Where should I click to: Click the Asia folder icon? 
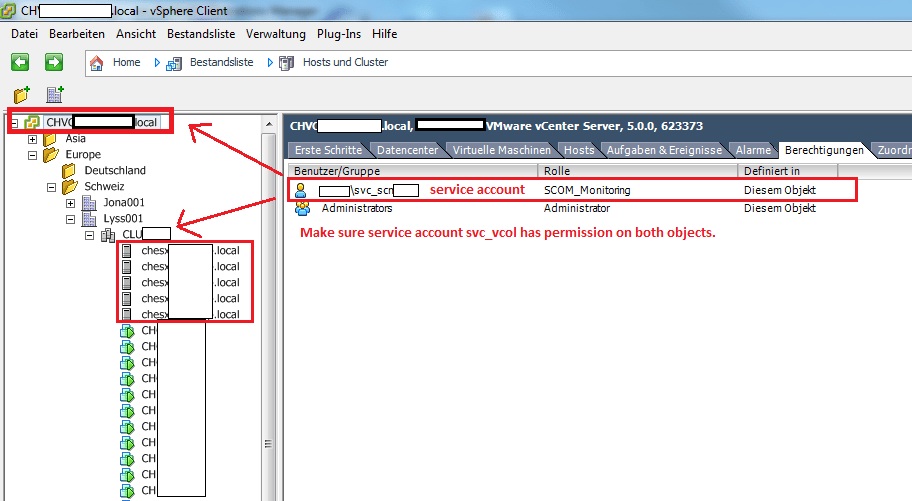[50, 139]
